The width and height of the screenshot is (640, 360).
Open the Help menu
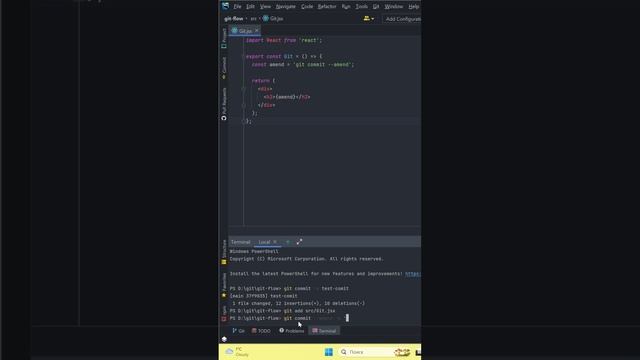[413, 7]
